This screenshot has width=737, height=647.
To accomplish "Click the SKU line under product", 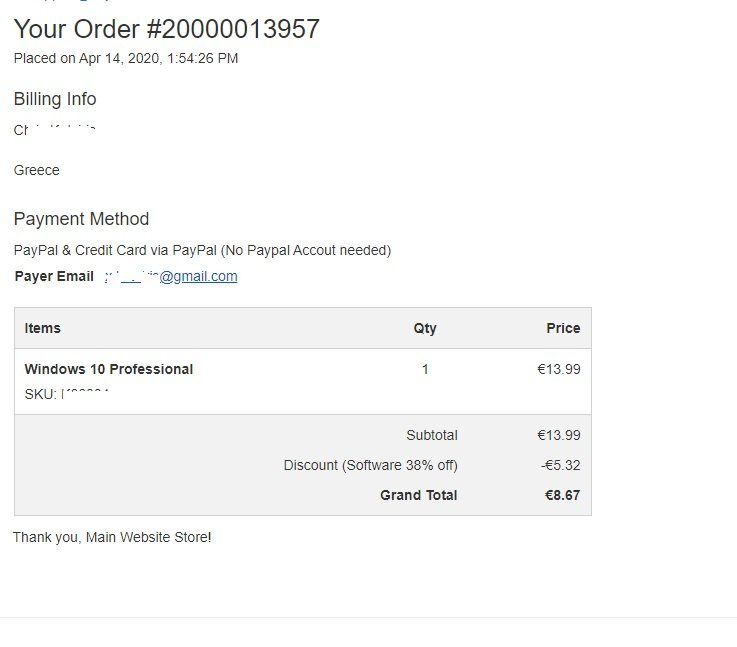I will pos(67,394).
